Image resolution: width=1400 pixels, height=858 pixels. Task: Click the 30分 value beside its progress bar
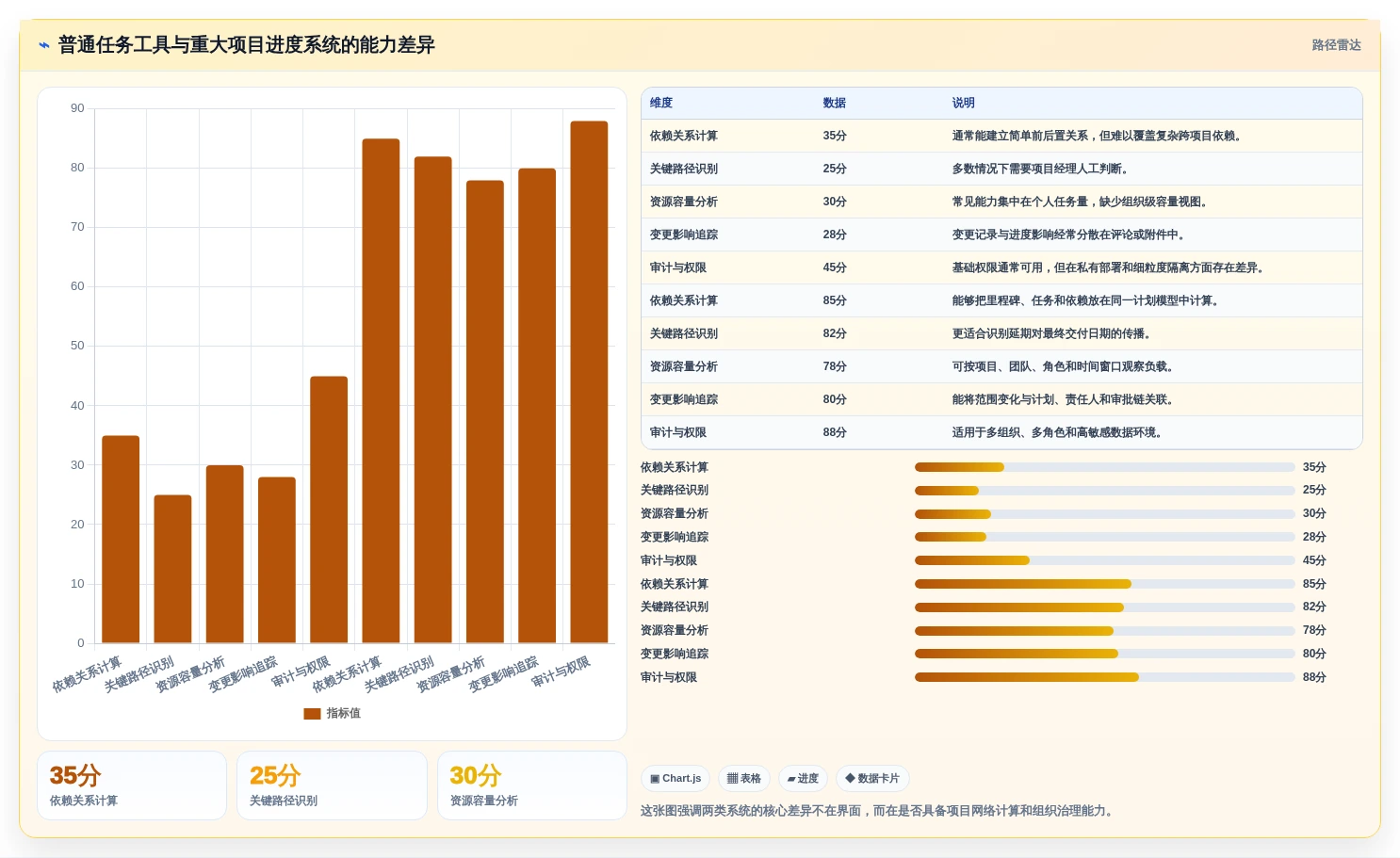tap(1314, 513)
